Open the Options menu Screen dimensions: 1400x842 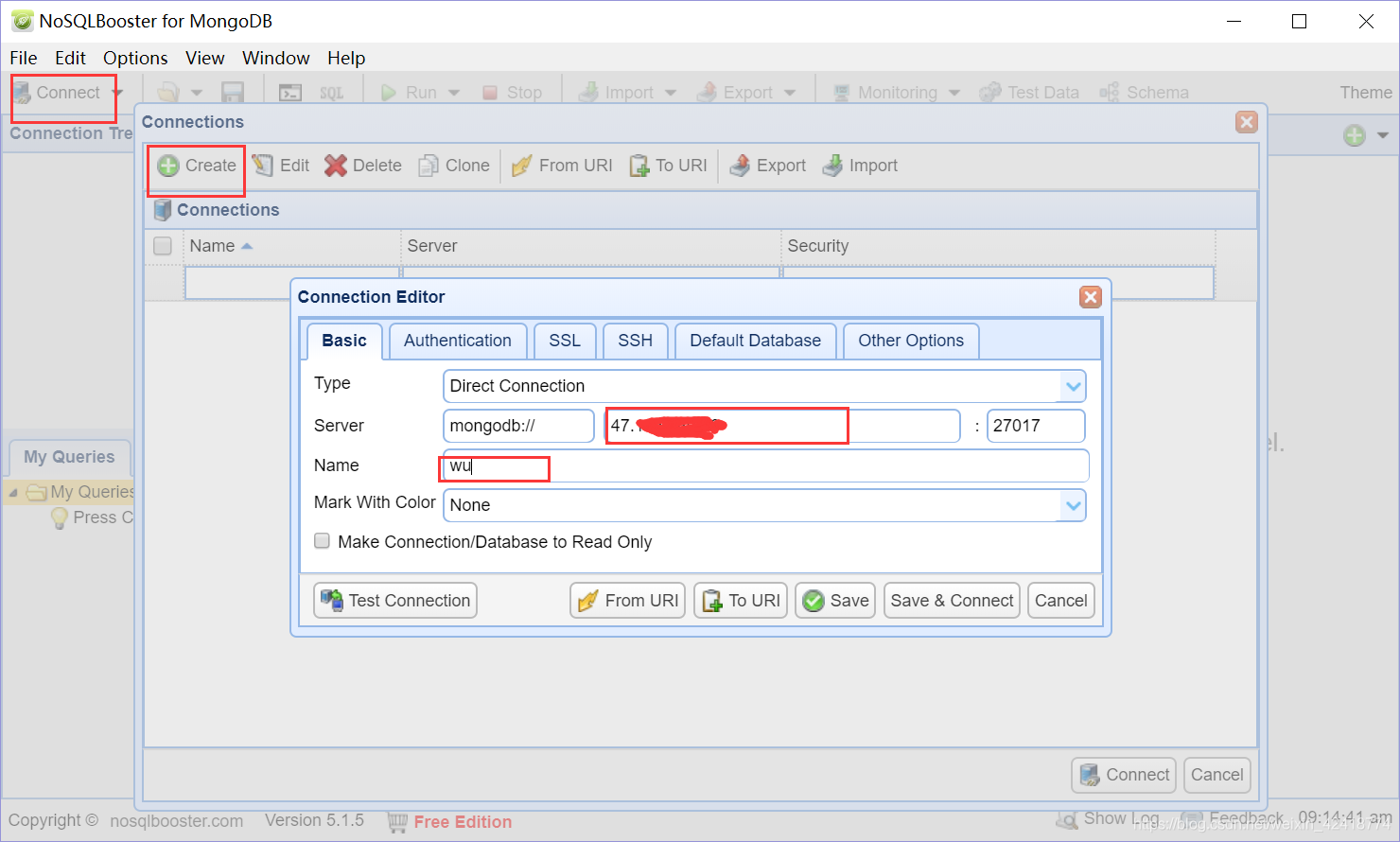[x=135, y=58]
